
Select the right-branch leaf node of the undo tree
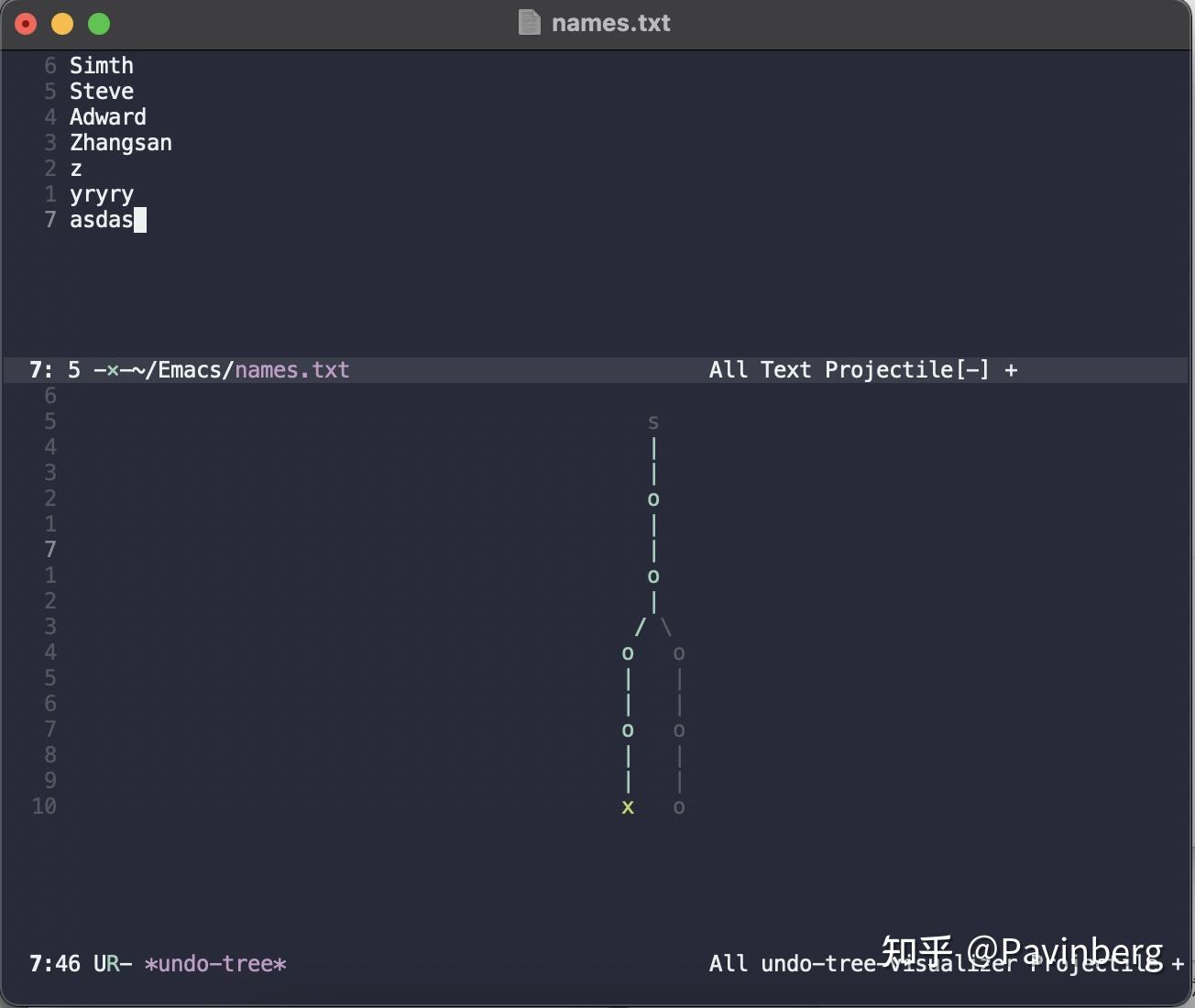pyautogui.click(x=679, y=807)
